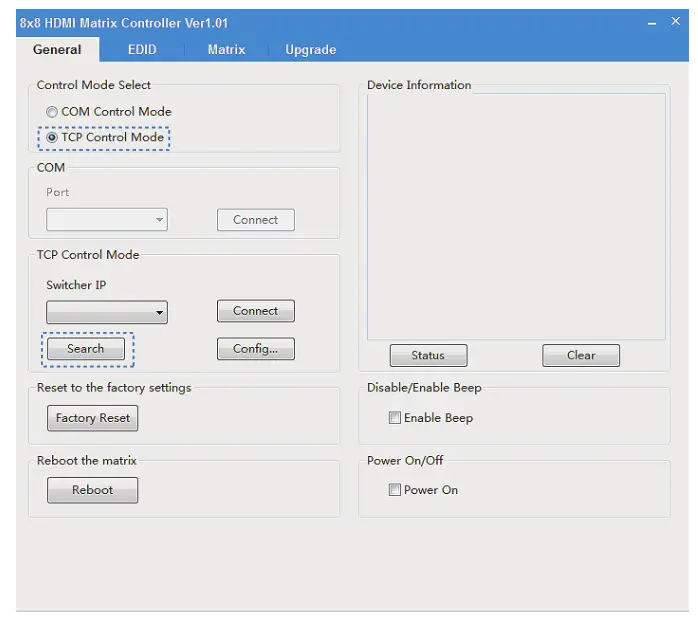The width and height of the screenshot is (698, 622).
Task: Toggle the Enable Beep checkbox
Action: [x=395, y=418]
